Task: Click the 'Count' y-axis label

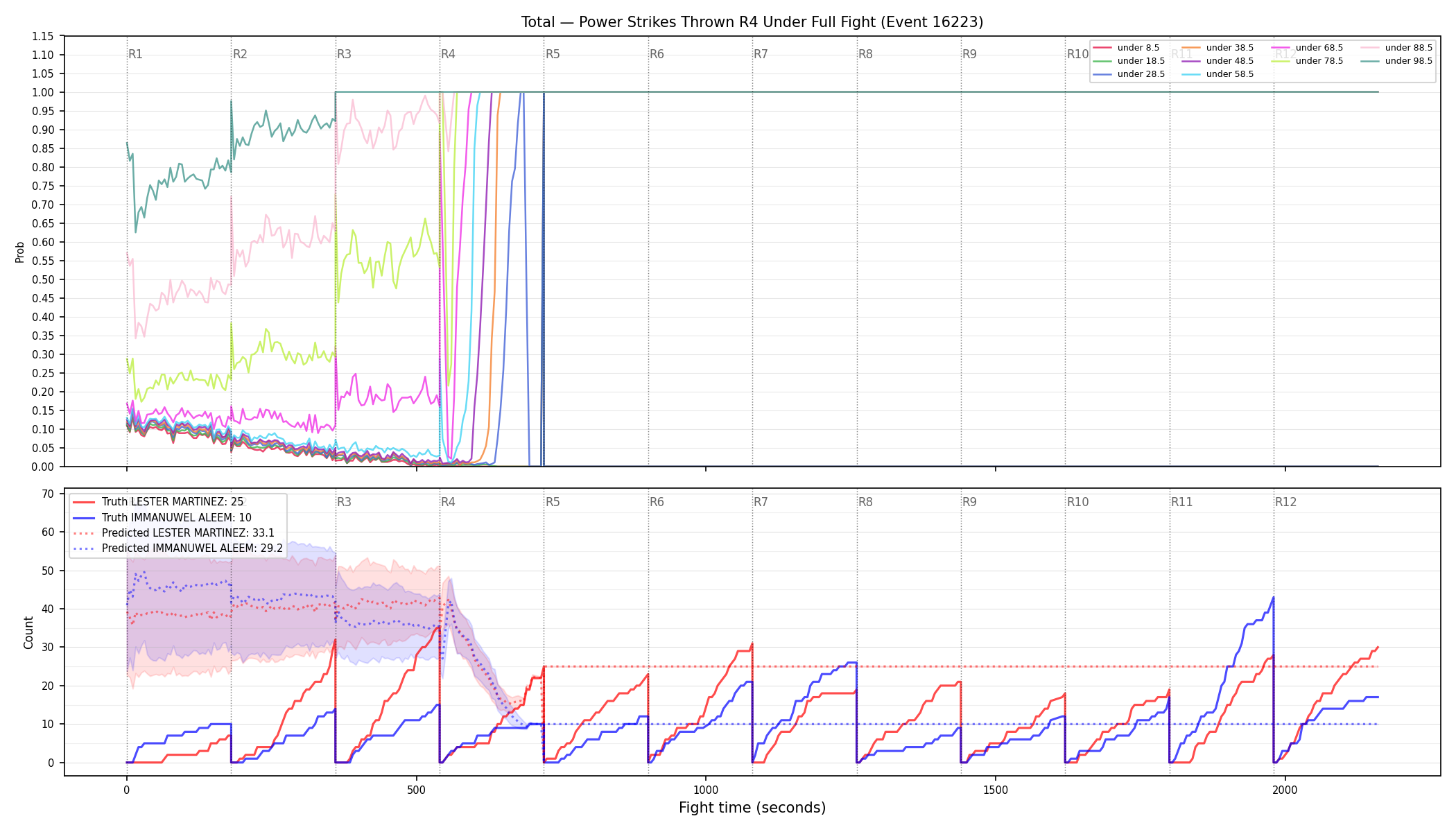Action: point(28,632)
